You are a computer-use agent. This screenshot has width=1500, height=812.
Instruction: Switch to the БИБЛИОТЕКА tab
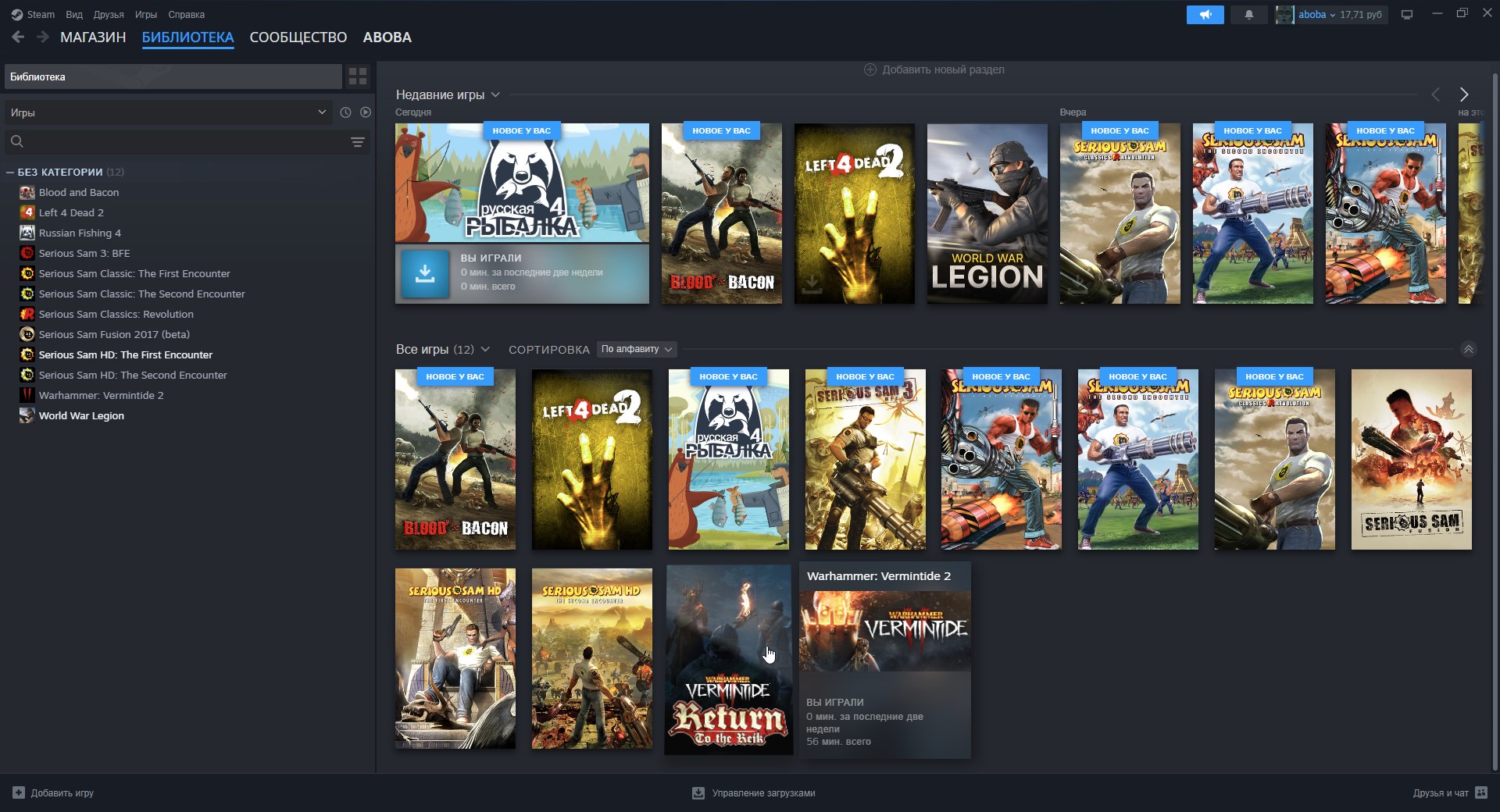(188, 37)
